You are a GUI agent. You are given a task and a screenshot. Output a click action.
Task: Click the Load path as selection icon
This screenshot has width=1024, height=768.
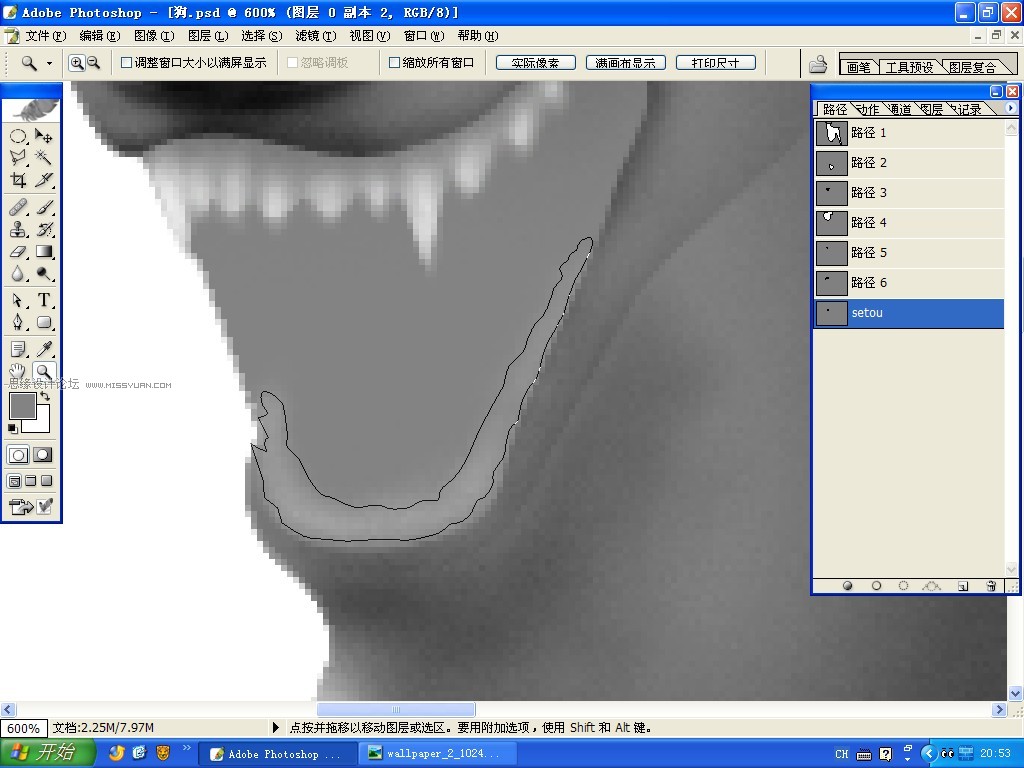click(x=903, y=586)
